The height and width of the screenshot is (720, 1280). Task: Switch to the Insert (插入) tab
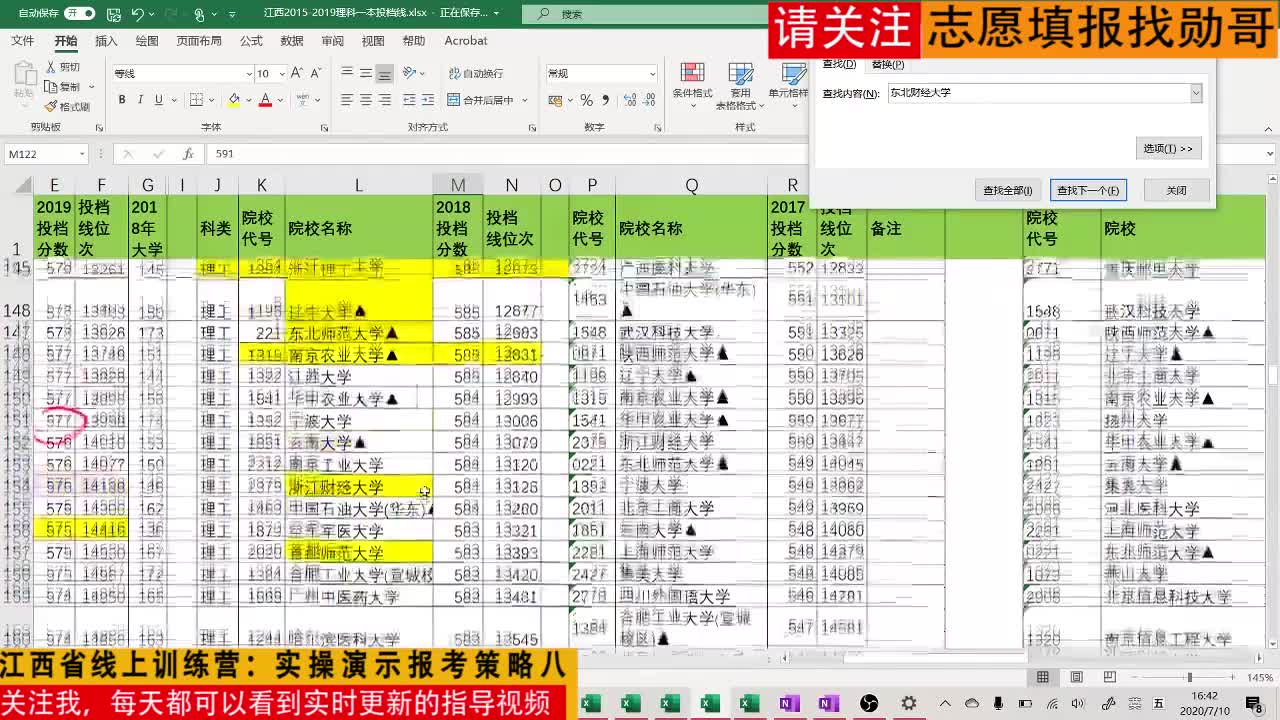pyautogui.click(x=106, y=41)
